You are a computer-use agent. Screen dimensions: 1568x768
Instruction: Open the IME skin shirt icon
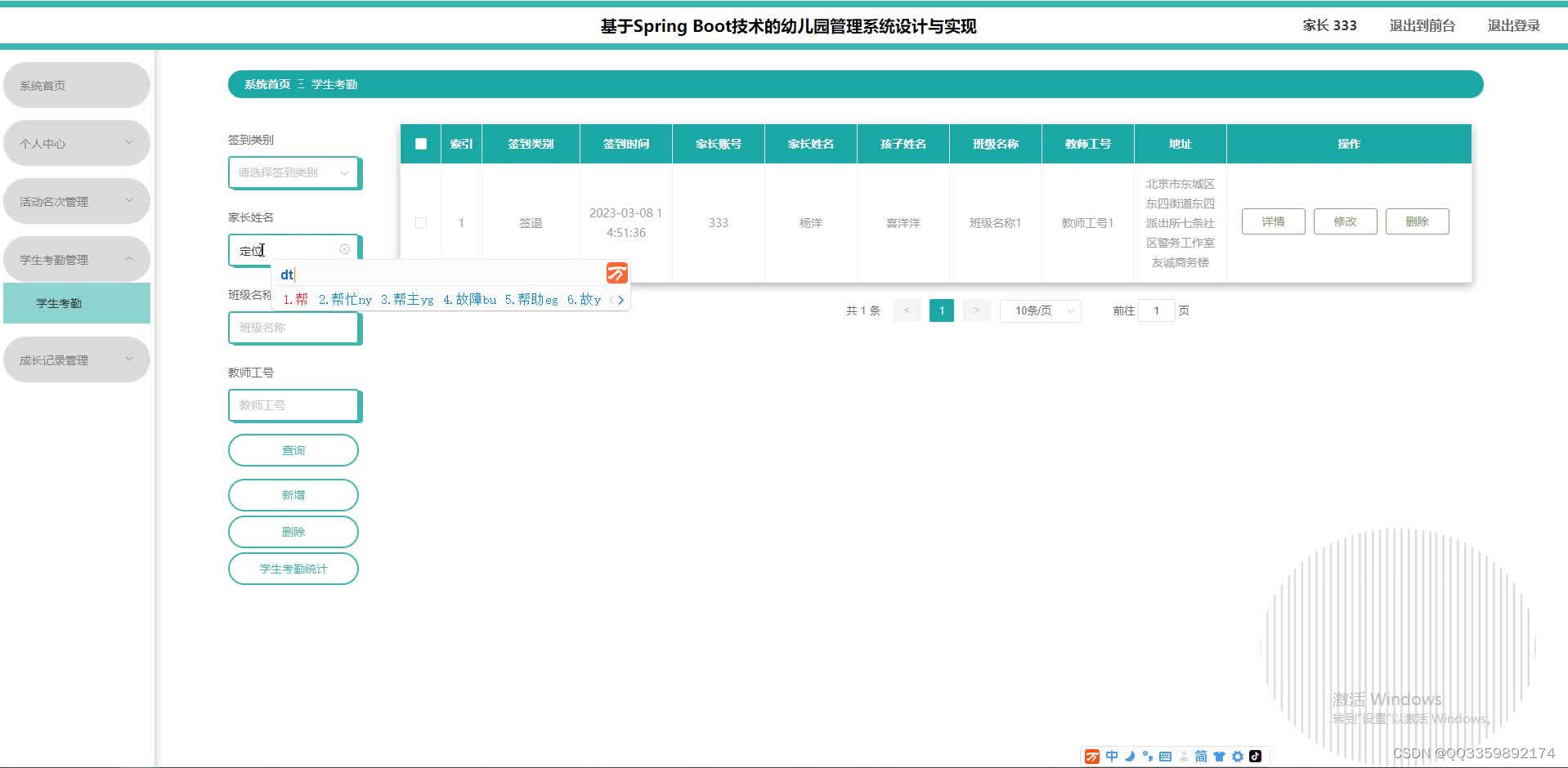(x=1219, y=757)
